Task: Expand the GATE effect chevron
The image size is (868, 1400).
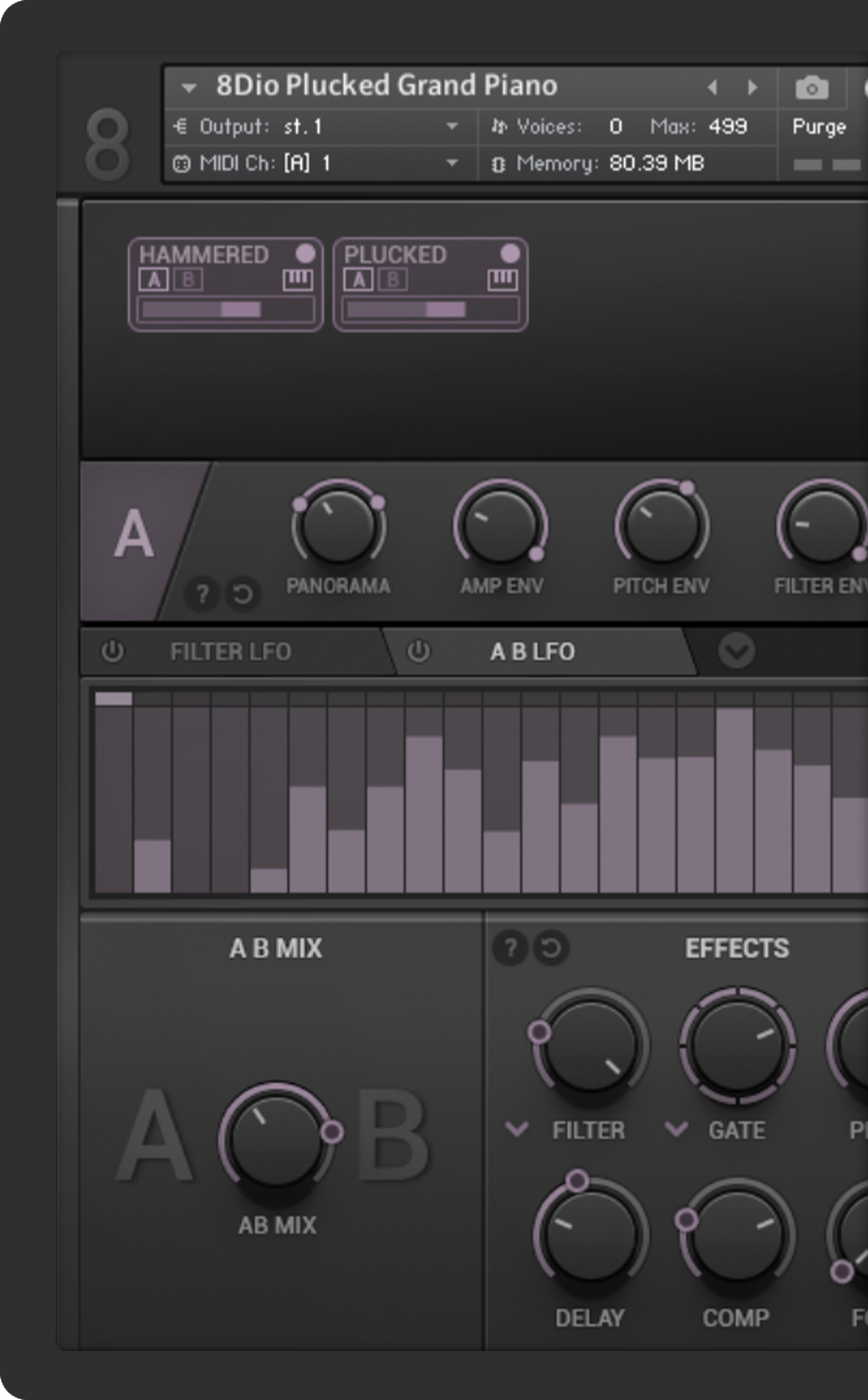Action: [676, 1129]
